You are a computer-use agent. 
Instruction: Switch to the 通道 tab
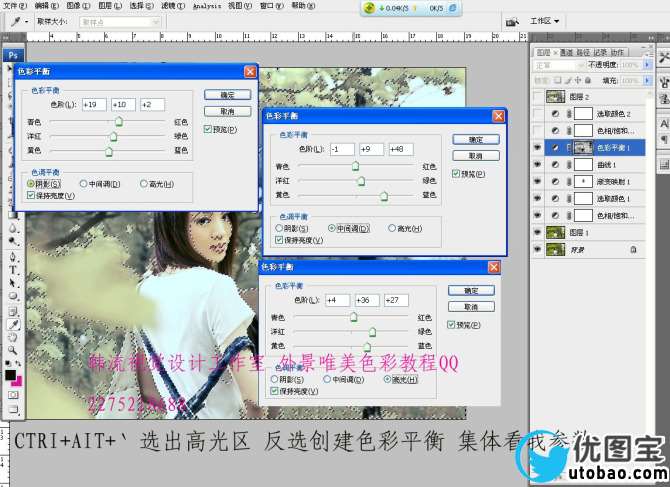point(566,52)
